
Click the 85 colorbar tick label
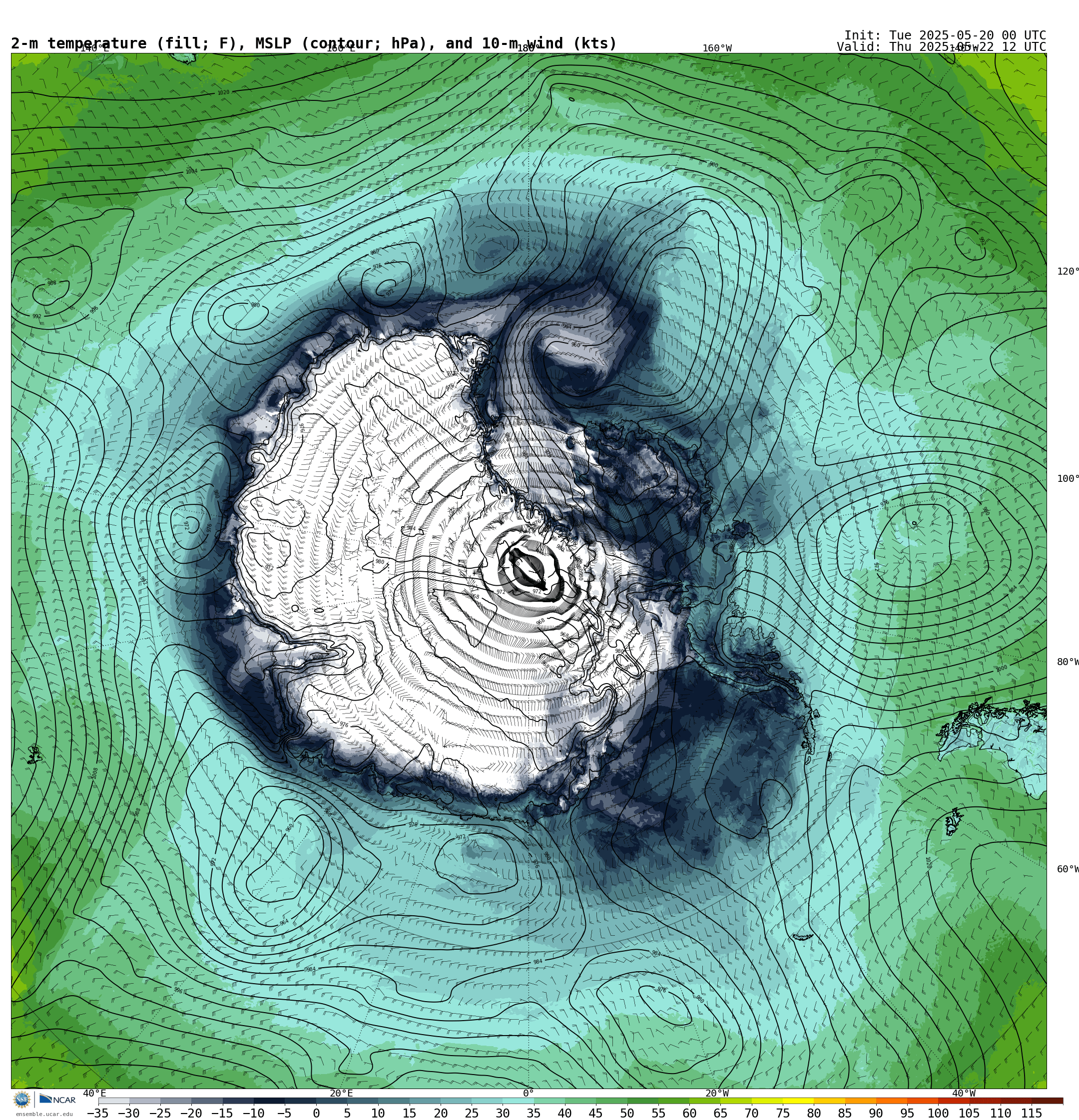tap(845, 1113)
